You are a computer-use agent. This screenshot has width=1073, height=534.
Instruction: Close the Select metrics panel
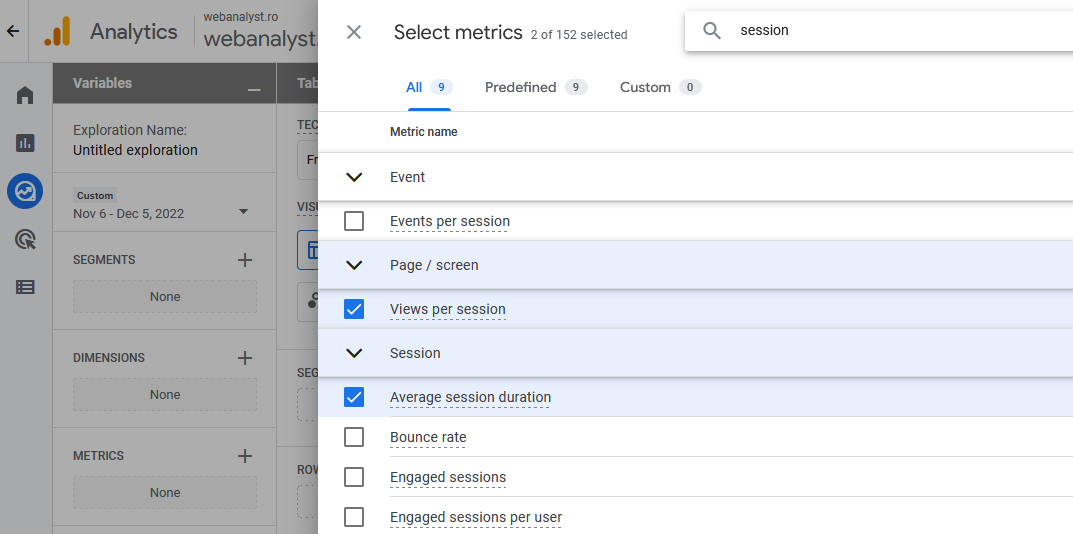click(x=354, y=31)
